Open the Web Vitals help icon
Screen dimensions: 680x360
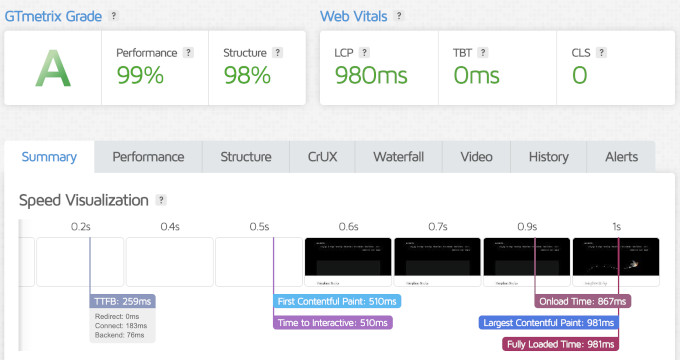pos(399,16)
